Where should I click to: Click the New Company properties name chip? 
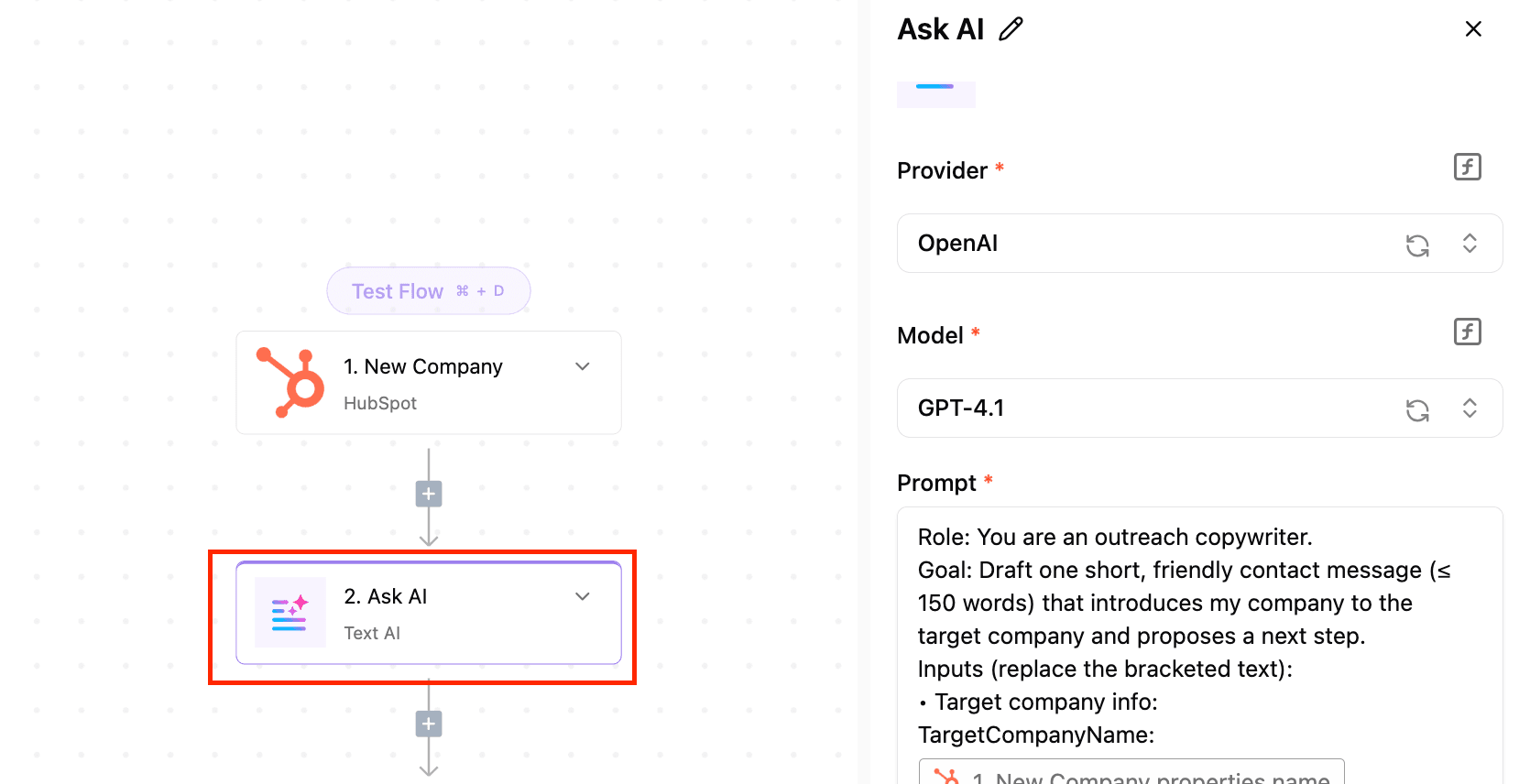1131,775
